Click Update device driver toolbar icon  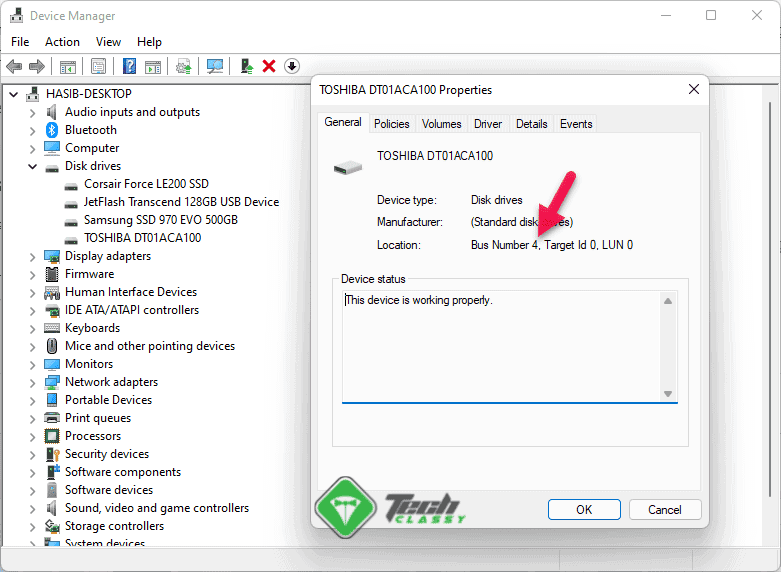(184, 66)
